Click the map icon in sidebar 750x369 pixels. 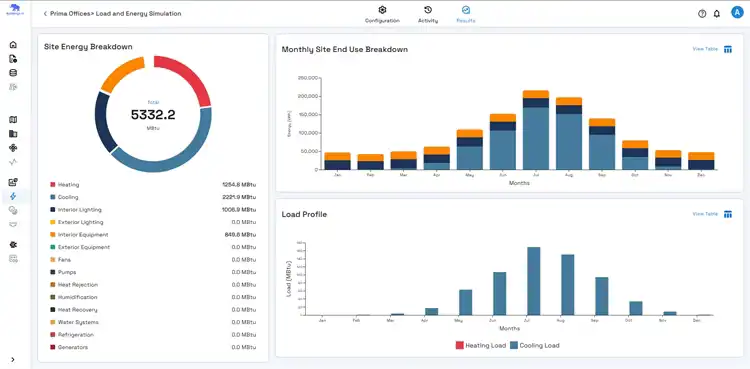point(13,120)
